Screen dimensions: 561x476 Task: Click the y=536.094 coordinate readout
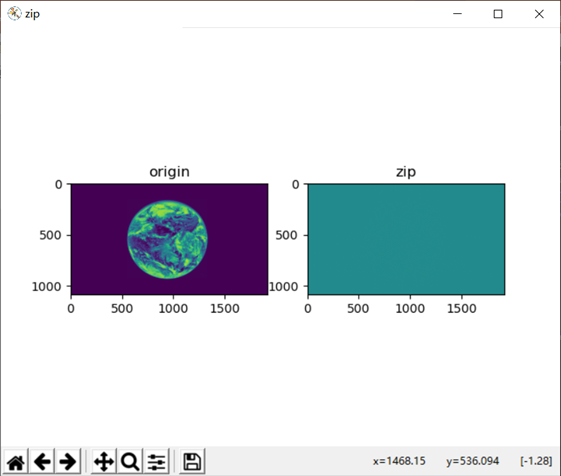(x=473, y=461)
